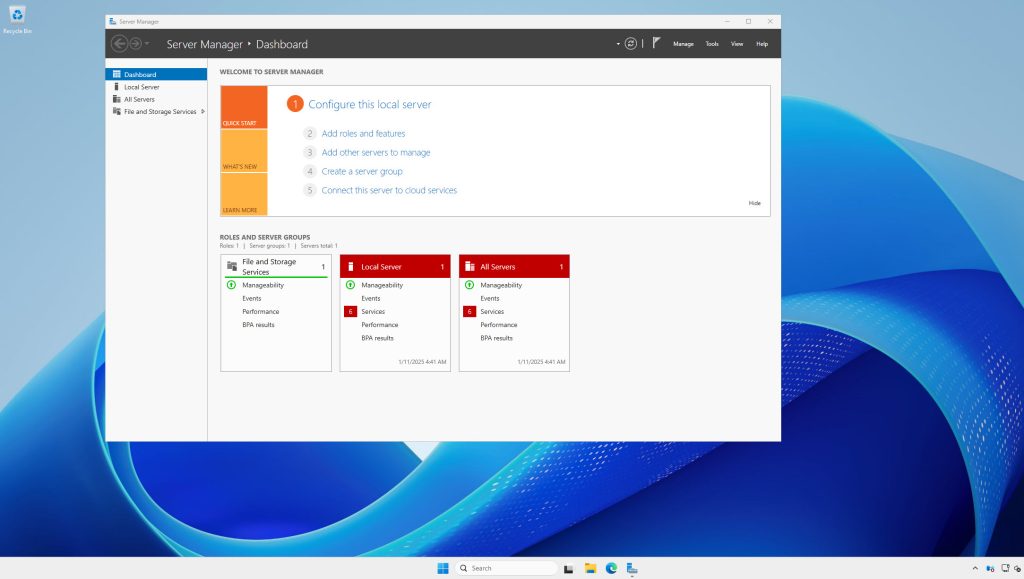Click the forward navigation arrow
1024x579 pixels.
point(135,44)
